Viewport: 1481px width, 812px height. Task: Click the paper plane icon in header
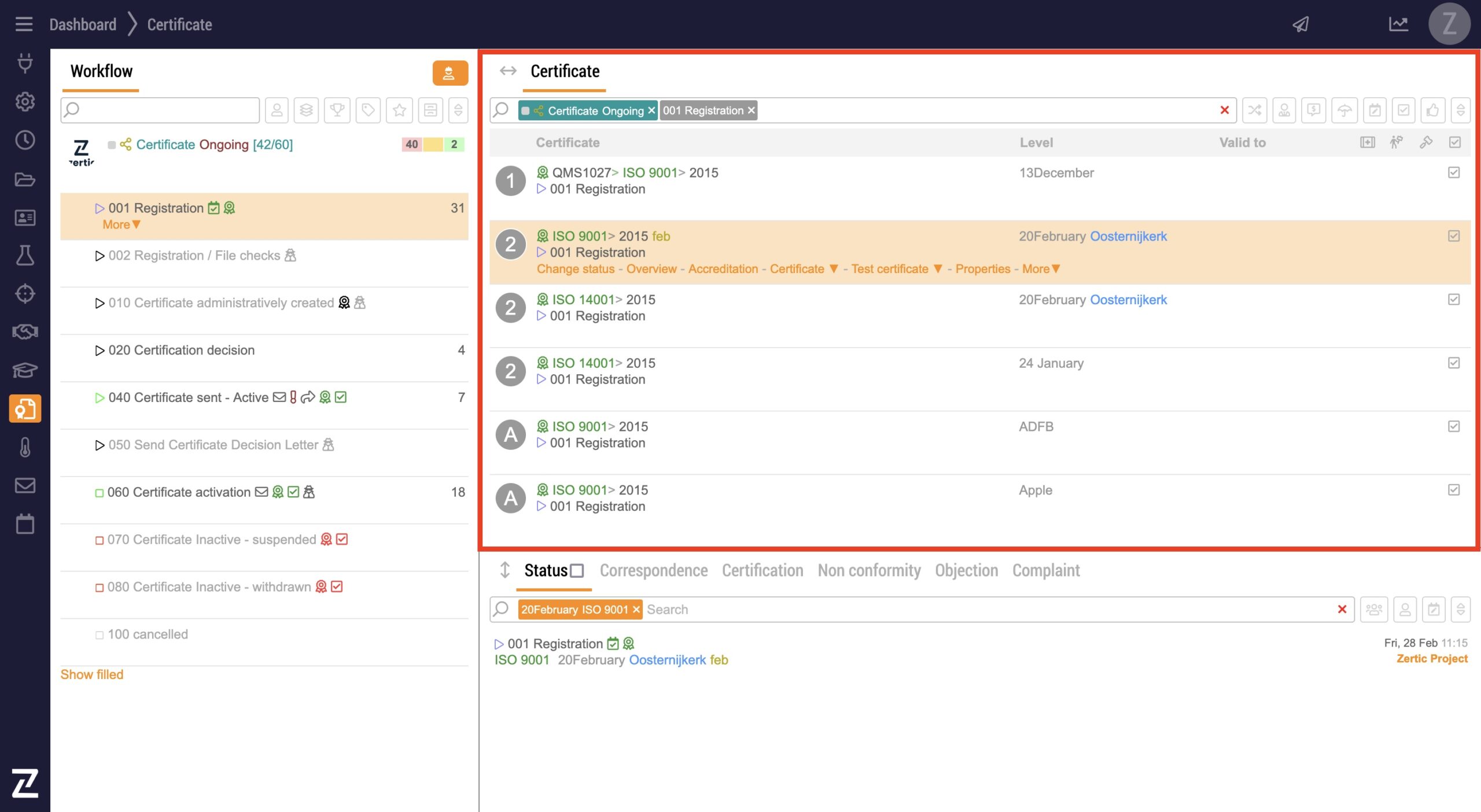click(x=1301, y=24)
